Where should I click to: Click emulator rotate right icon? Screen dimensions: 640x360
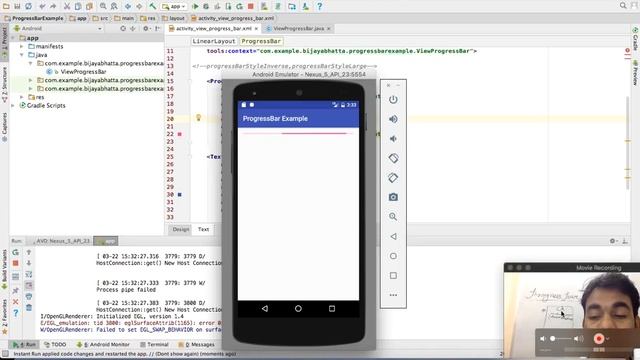pyautogui.click(x=393, y=178)
